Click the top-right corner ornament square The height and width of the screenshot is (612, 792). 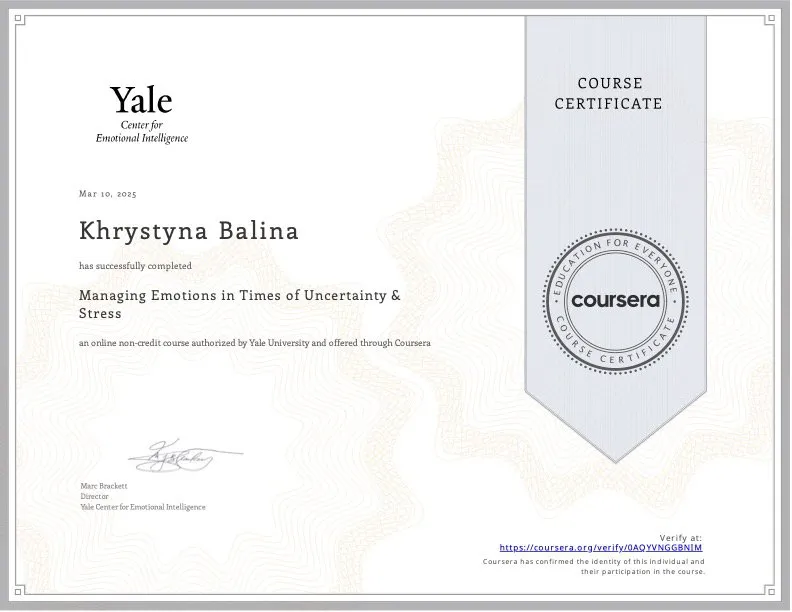click(771, 19)
